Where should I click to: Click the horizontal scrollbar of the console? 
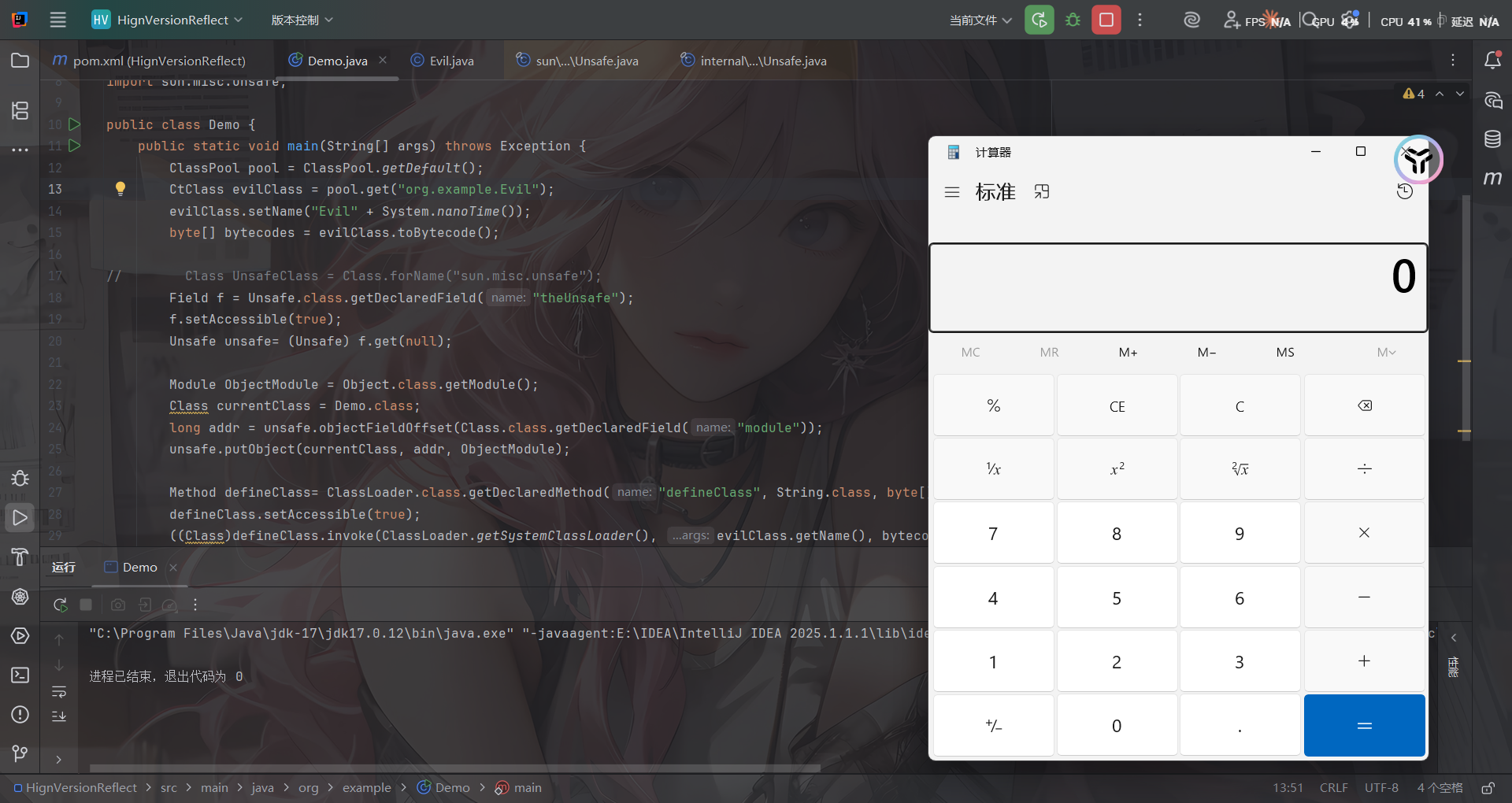pyautogui.click(x=455, y=768)
